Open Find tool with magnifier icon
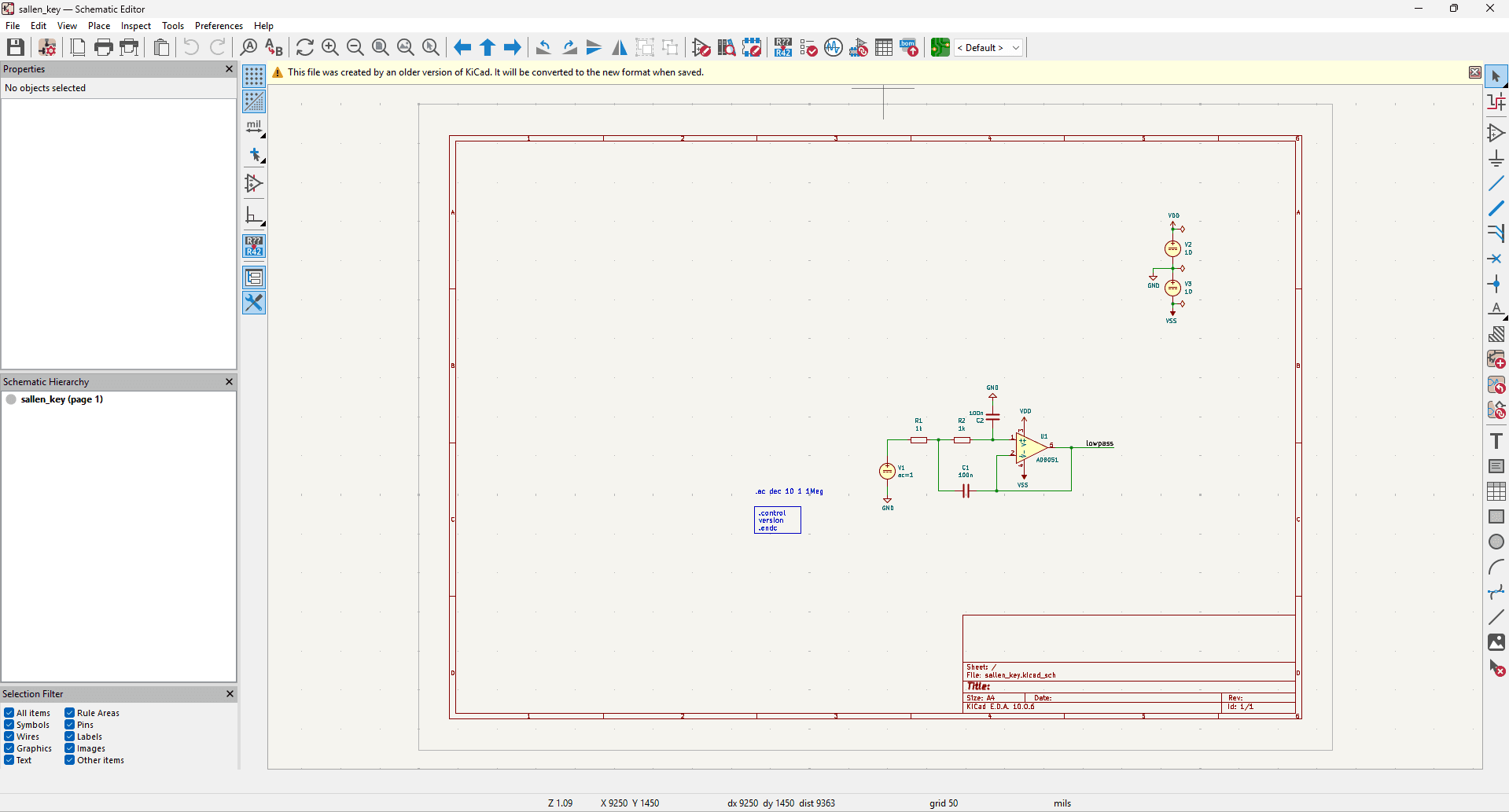Image resolution: width=1509 pixels, height=812 pixels. click(x=248, y=47)
